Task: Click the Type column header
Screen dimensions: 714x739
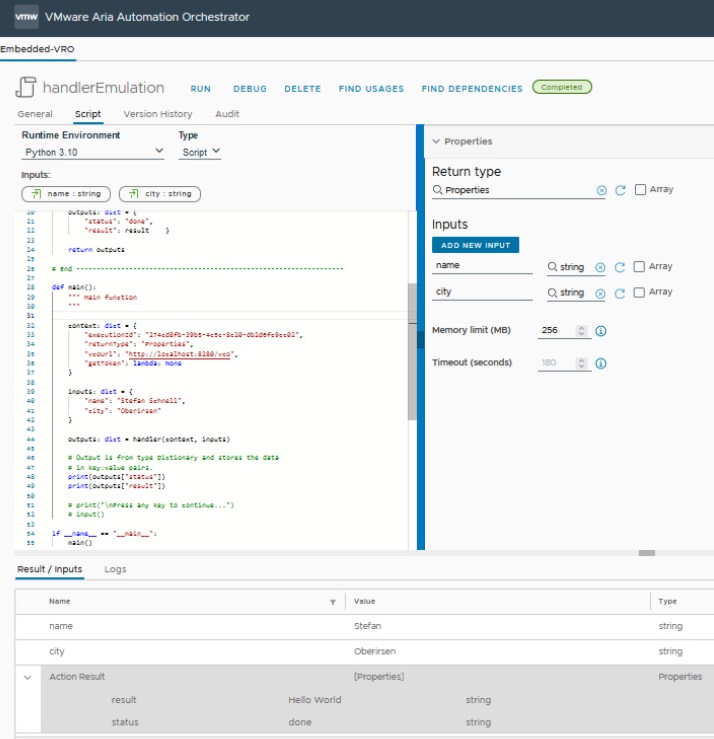Action: click(x=667, y=602)
